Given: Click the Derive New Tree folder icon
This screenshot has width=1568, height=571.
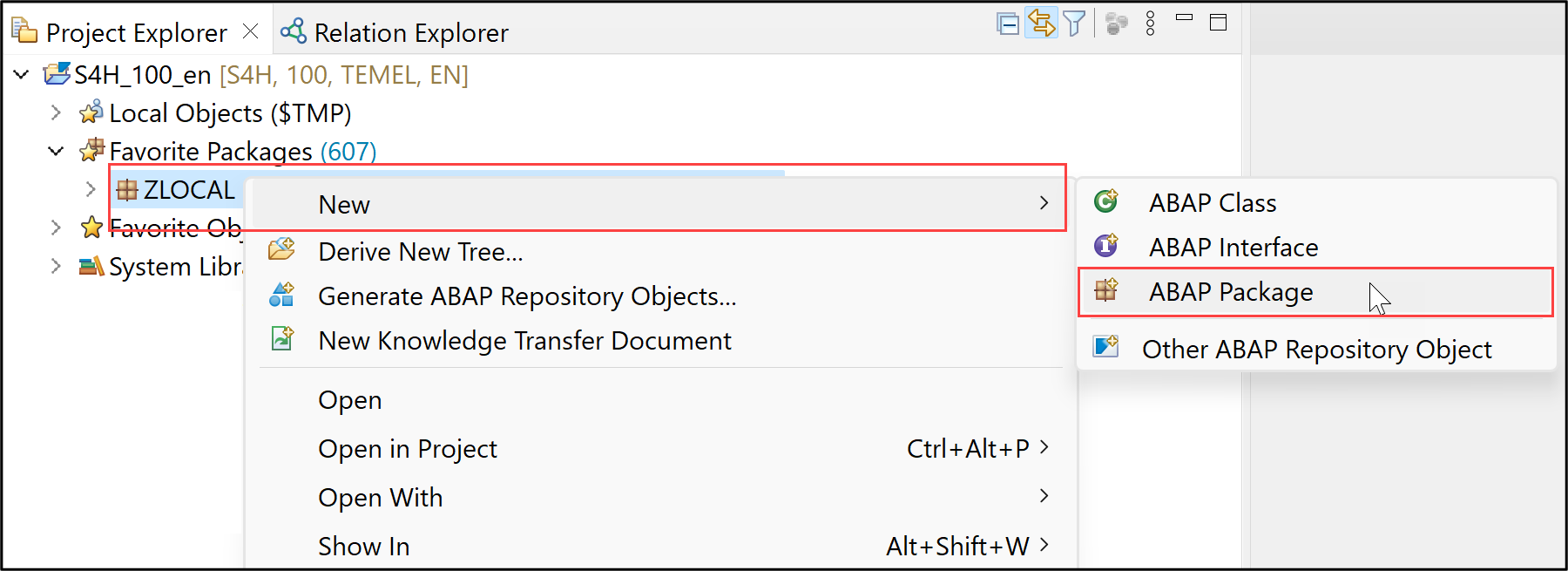Looking at the screenshot, I should point(281,250).
